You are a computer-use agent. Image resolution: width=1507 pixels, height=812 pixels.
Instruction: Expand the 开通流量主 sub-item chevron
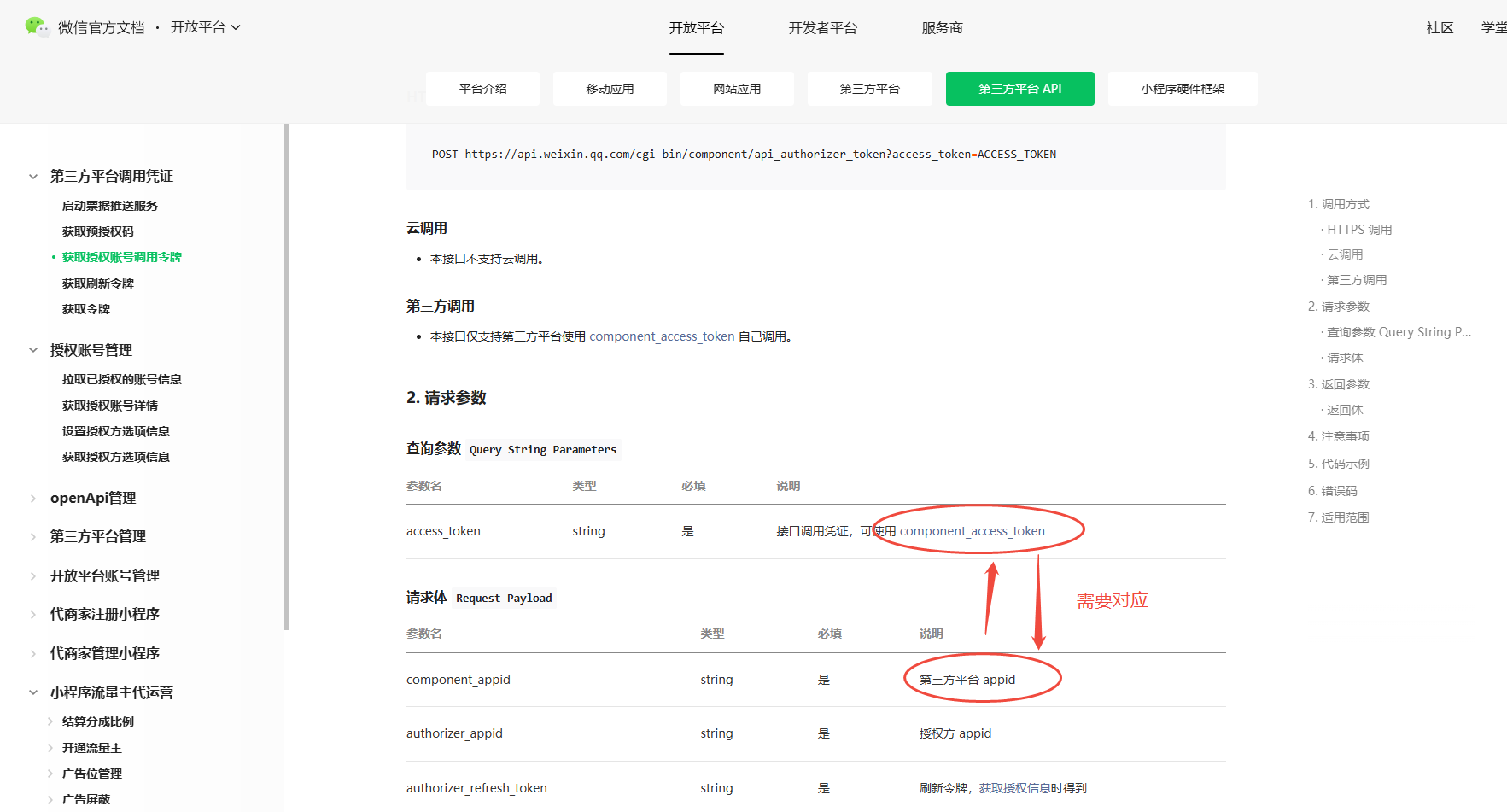(50, 748)
